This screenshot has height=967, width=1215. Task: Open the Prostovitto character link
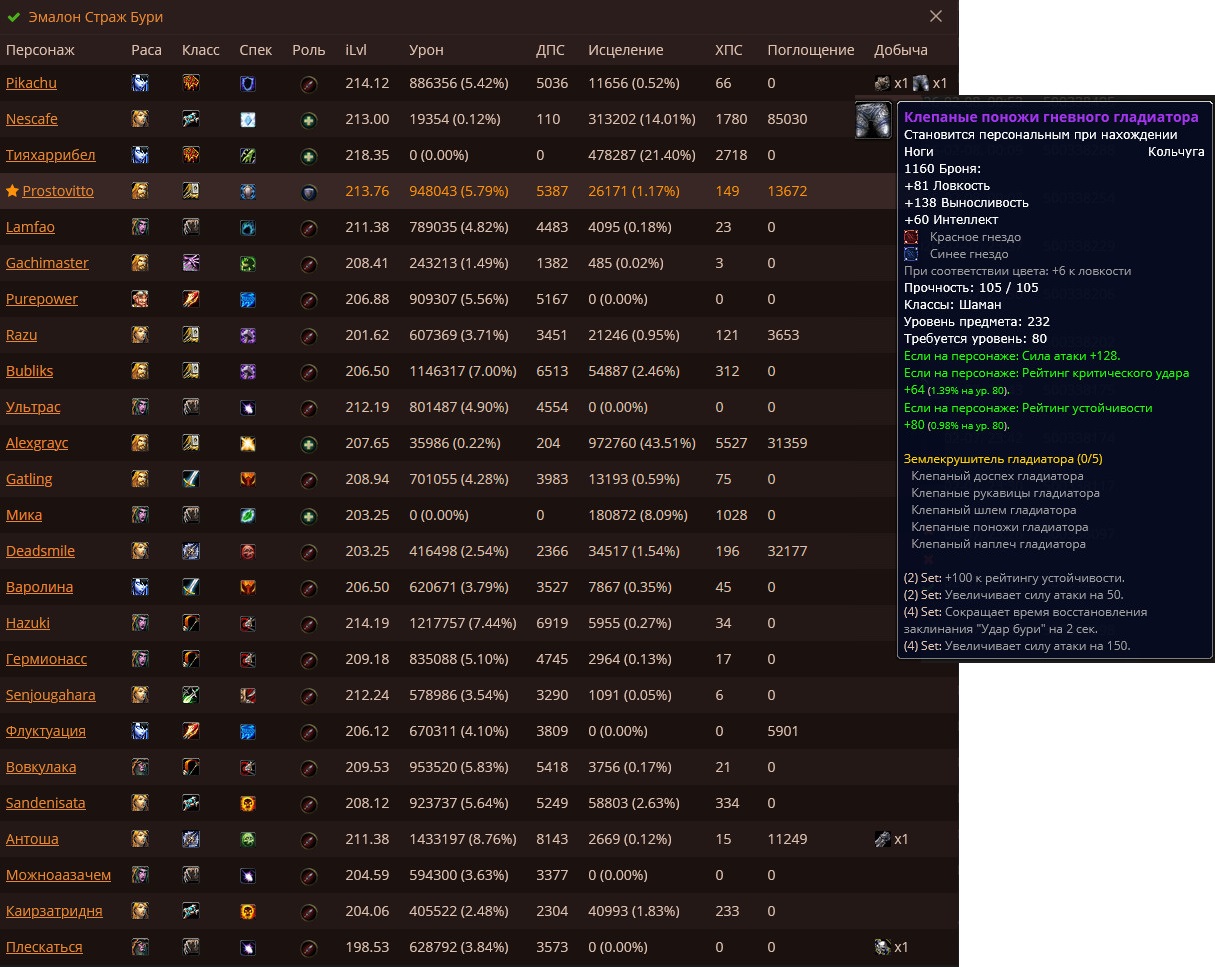(58, 191)
